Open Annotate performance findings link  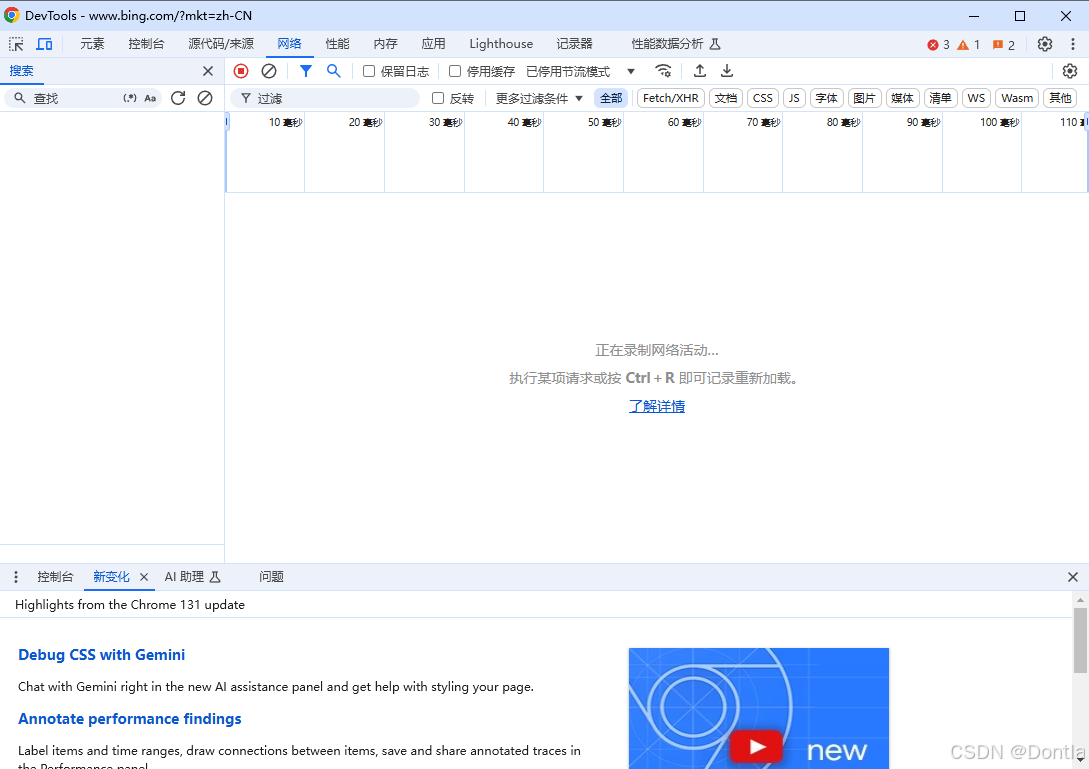(130, 719)
